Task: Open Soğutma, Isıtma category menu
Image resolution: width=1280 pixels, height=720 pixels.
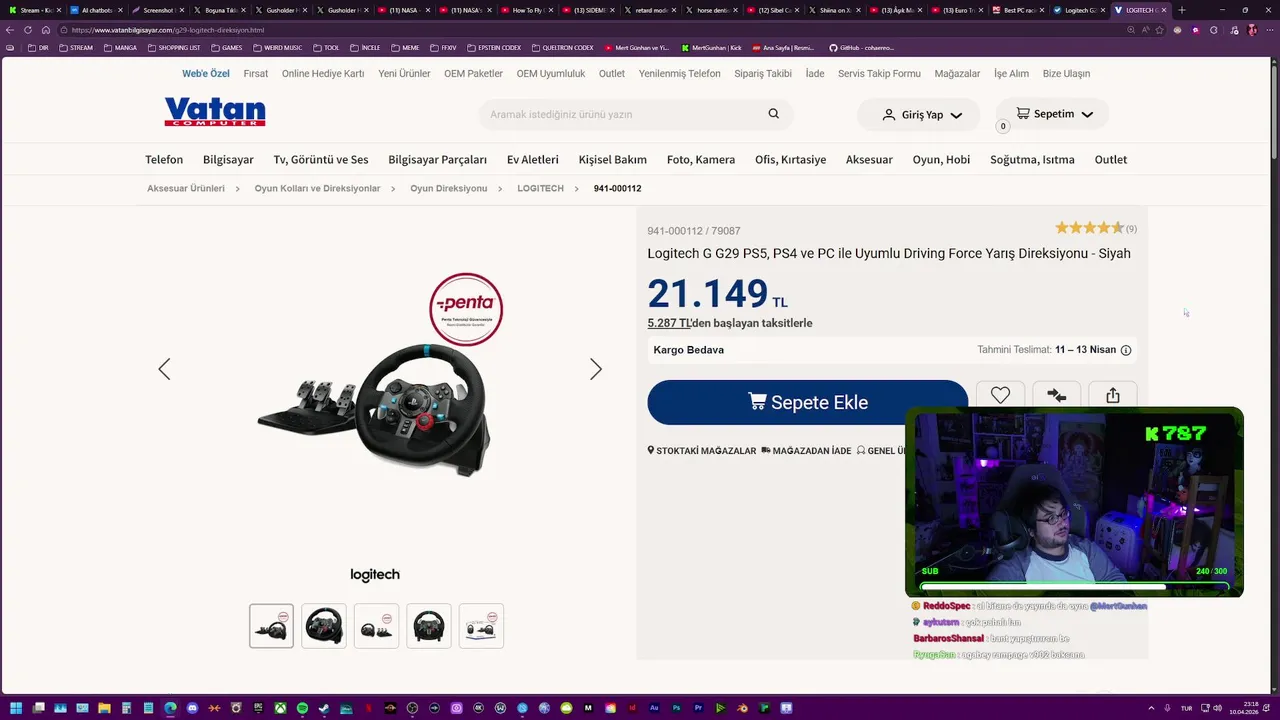Action: (1032, 159)
